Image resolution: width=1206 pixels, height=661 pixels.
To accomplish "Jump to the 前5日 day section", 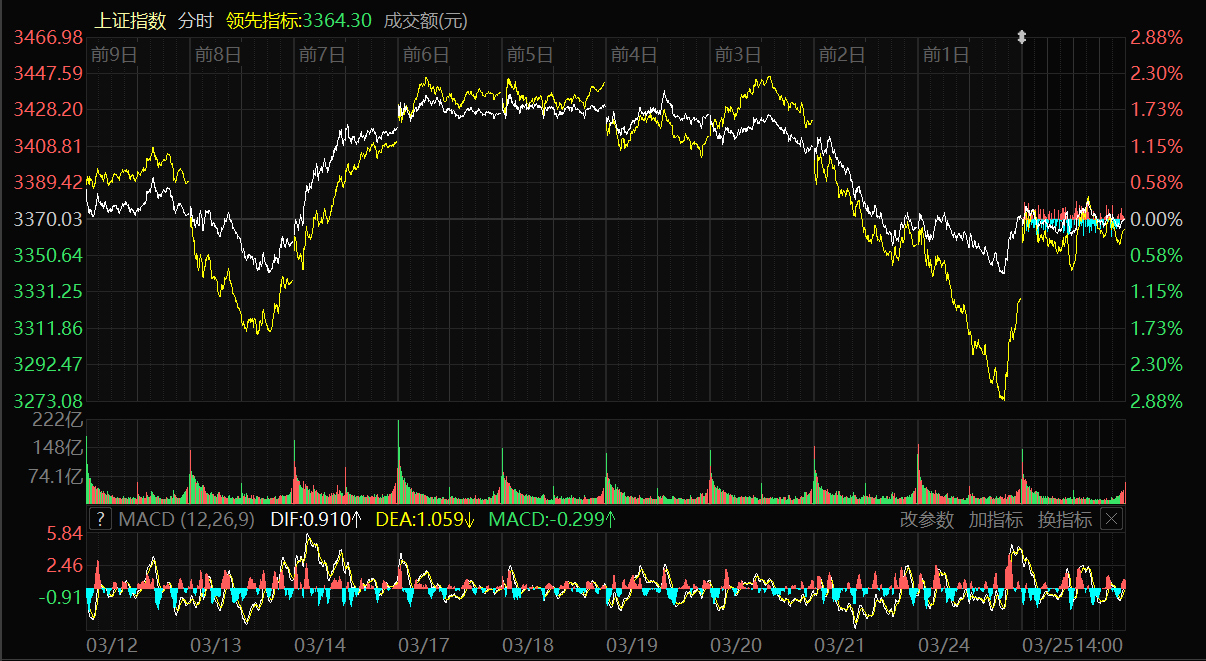I will [x=529, y=55].
